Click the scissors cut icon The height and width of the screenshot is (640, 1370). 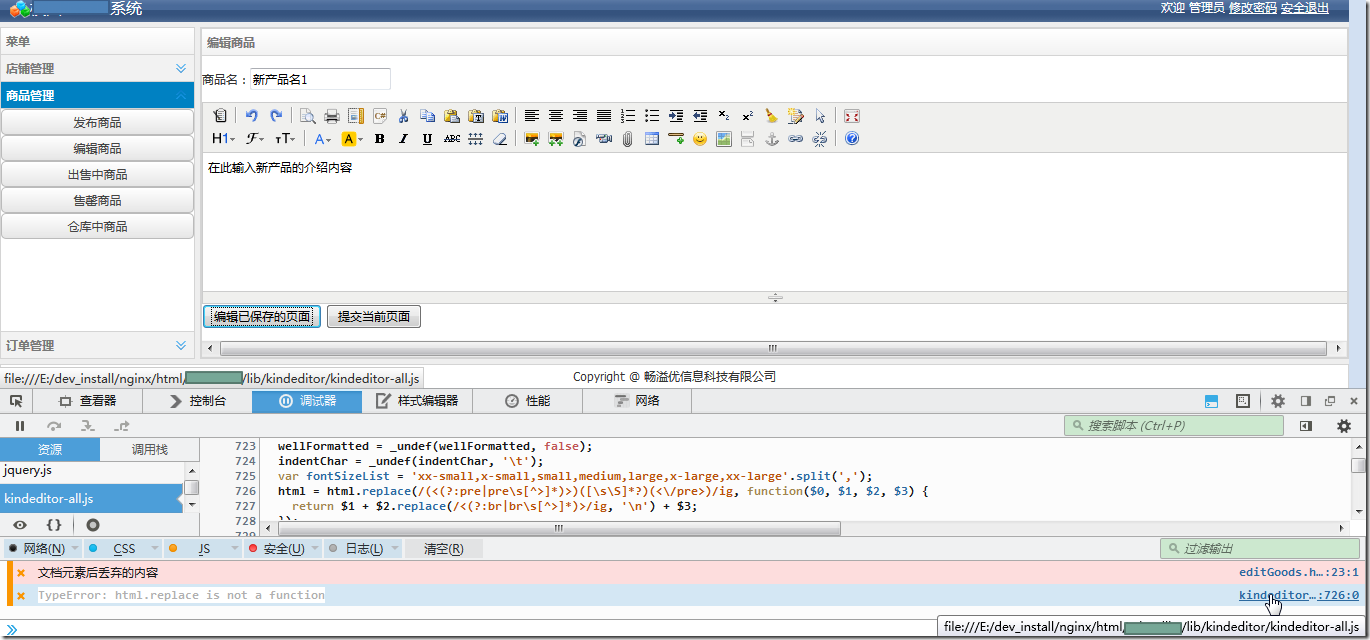coord(404,116)
